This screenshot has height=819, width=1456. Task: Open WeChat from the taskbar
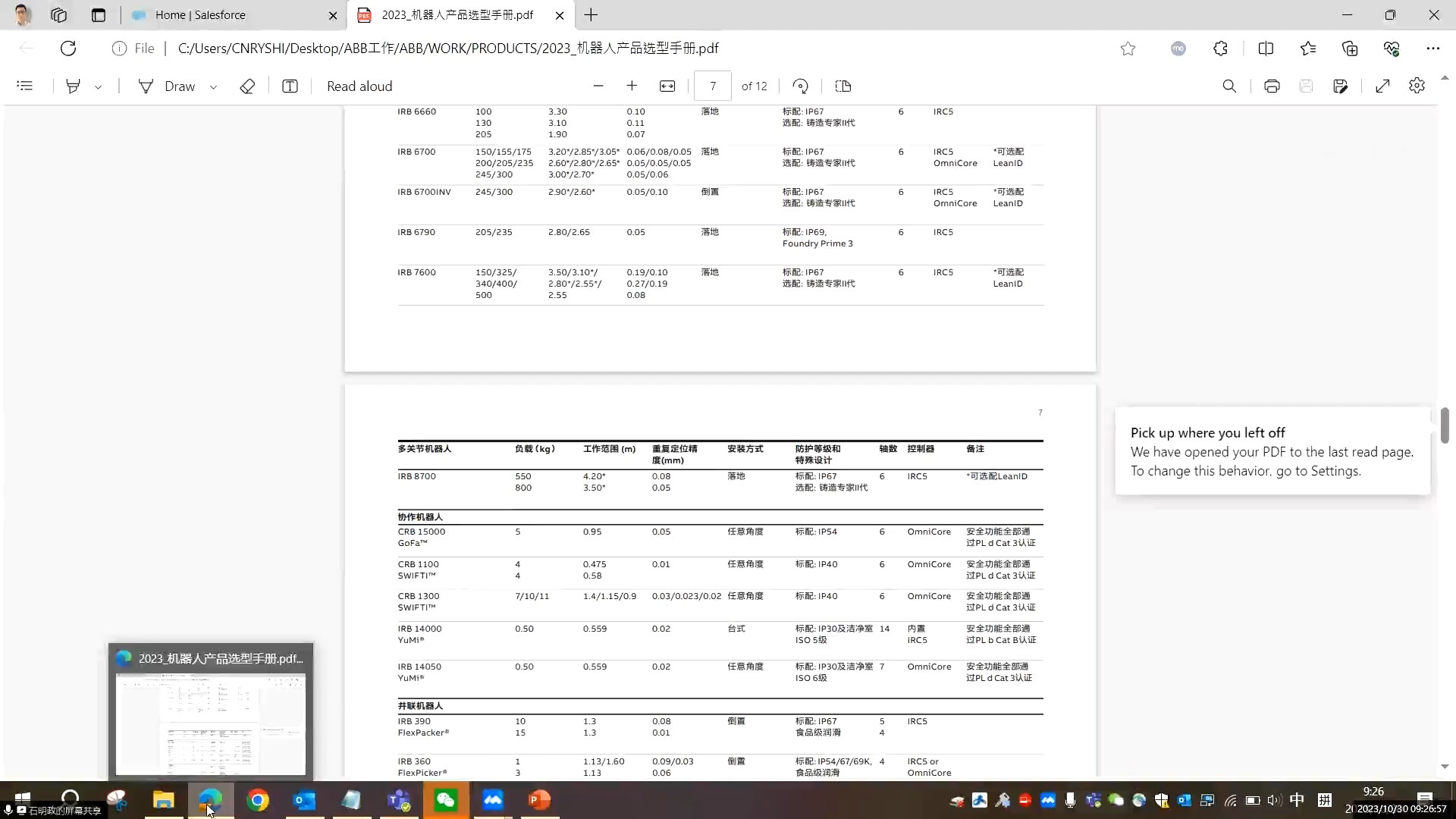tap(446, 800)
